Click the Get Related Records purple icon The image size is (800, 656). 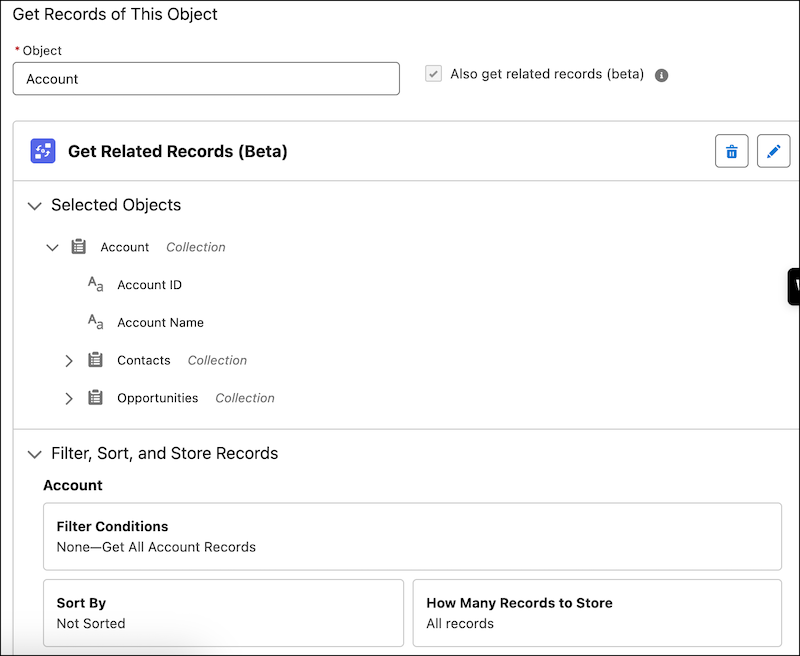(x=43, y=151)
